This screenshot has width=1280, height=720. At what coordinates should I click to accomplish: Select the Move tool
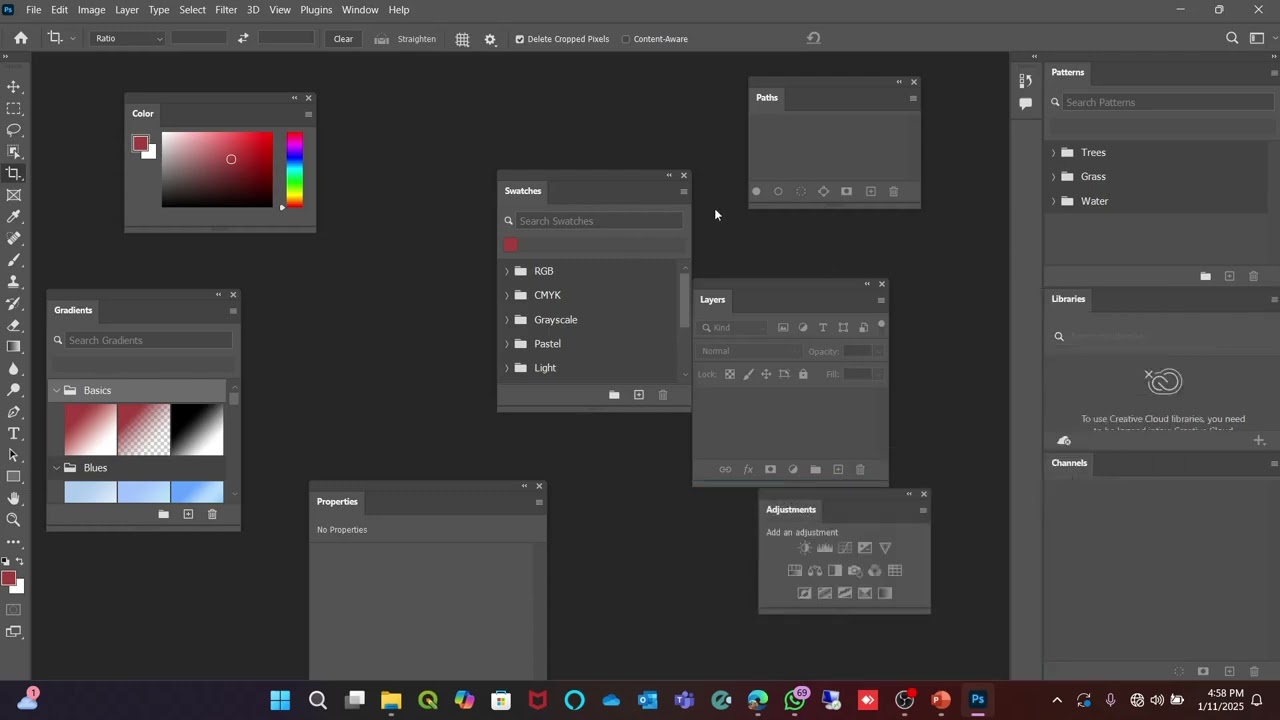coord(14,87)
